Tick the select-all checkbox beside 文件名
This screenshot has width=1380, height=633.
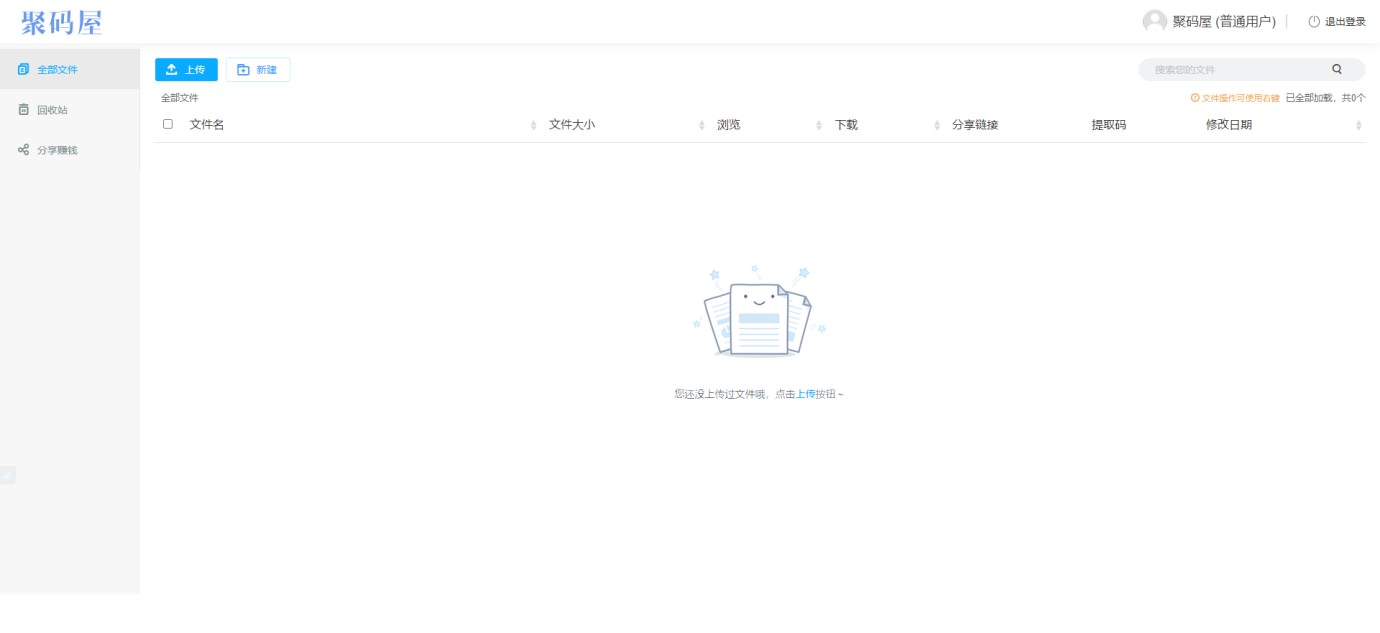point(168,124)
